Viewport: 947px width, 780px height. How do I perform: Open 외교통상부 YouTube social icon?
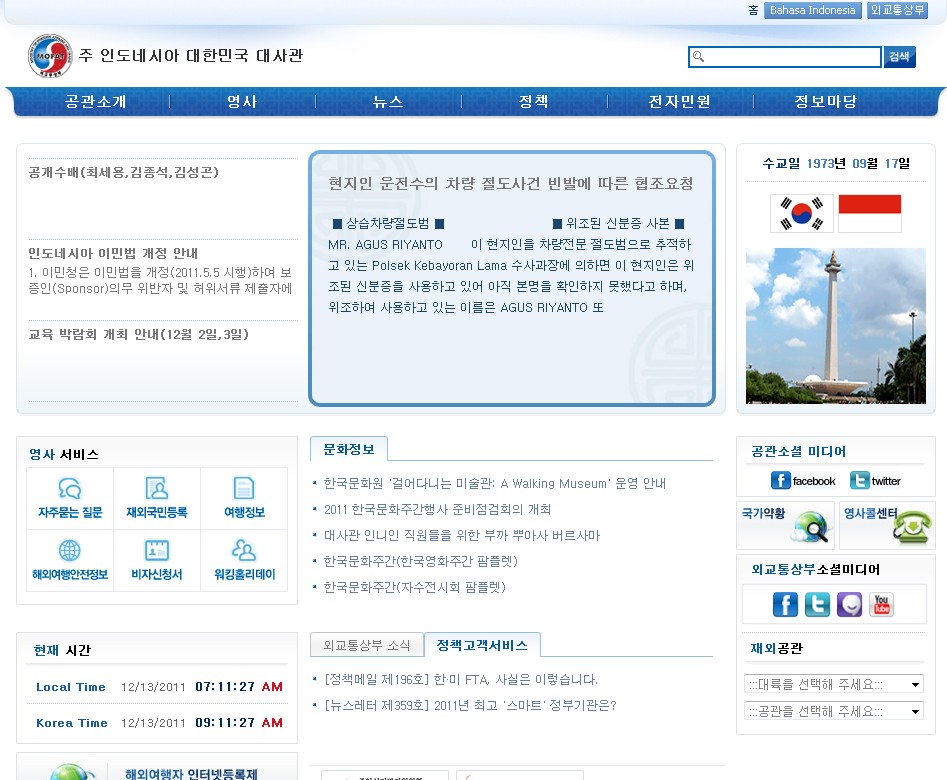tap(881, 604)
